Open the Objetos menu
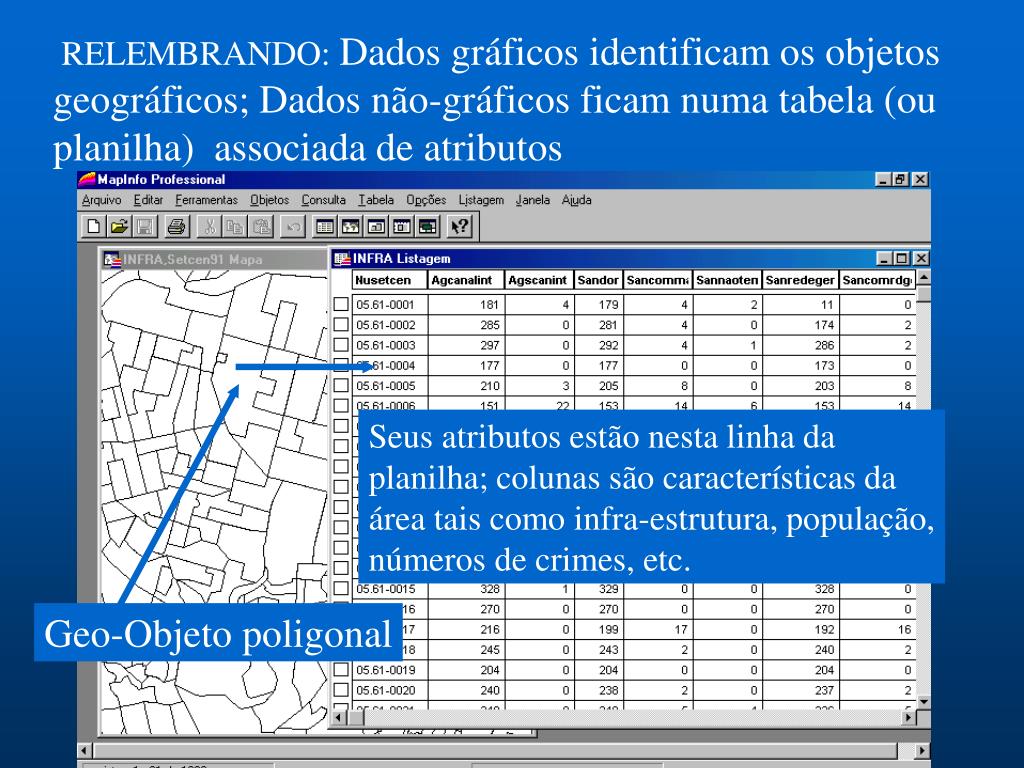Screen dimensions: 1024x768 coord(270,200)
